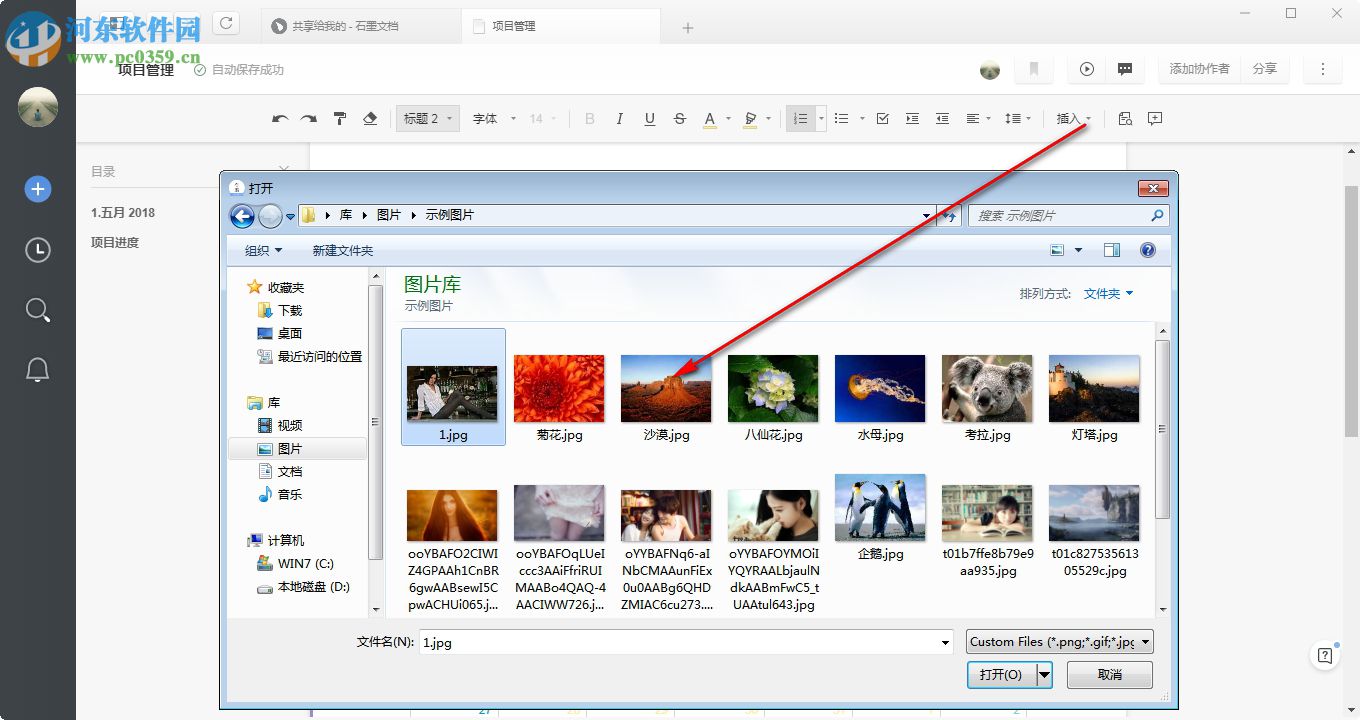The width and height of the screenshot is (1360, 720).
Task: Select WIN7 (C:) drive
Action: [x=295, y=564]
